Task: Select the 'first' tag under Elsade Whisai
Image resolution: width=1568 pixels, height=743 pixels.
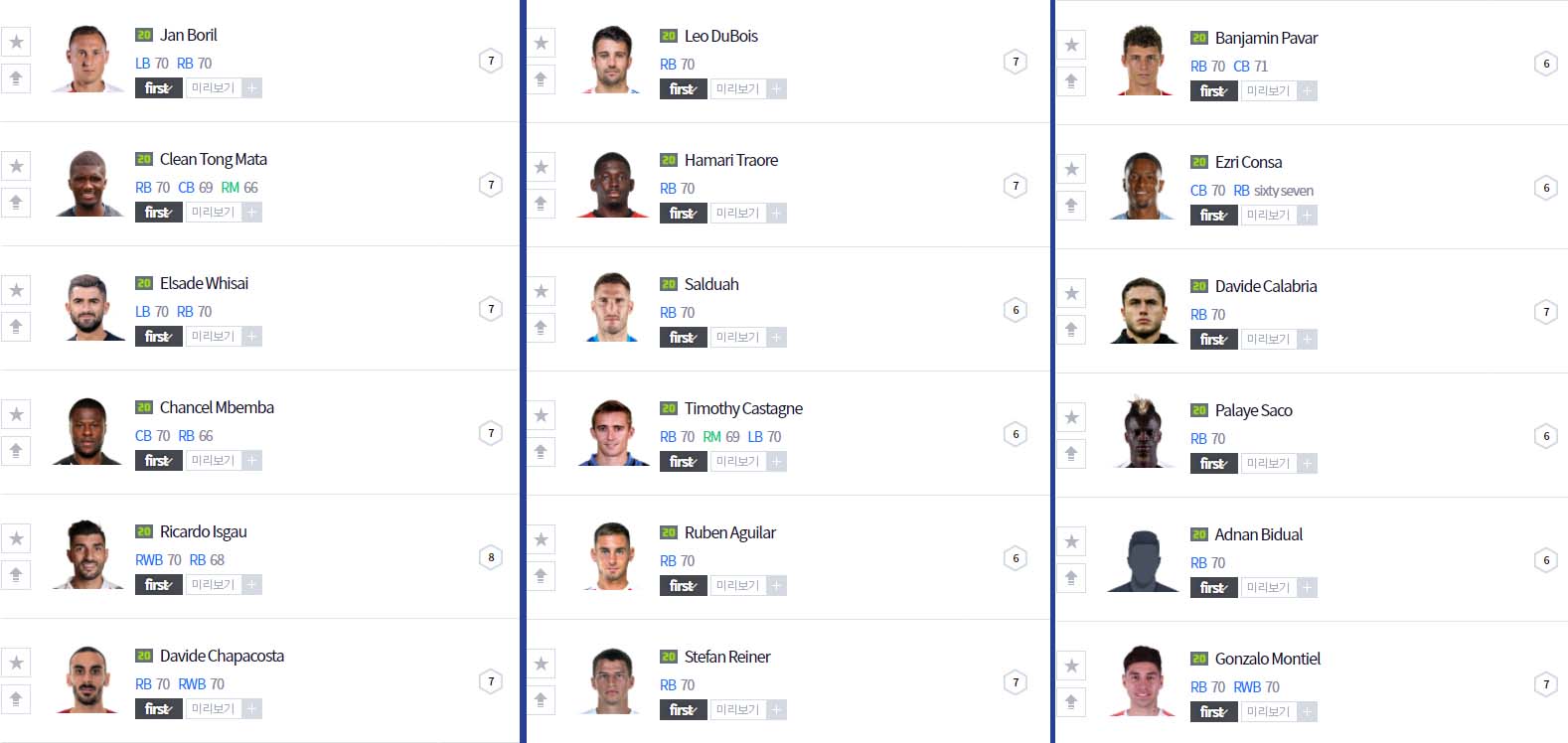Action: [158, 337]
